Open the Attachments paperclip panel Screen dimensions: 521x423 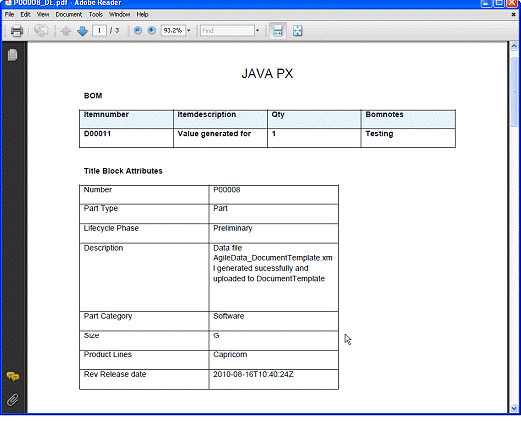(13, 399)
